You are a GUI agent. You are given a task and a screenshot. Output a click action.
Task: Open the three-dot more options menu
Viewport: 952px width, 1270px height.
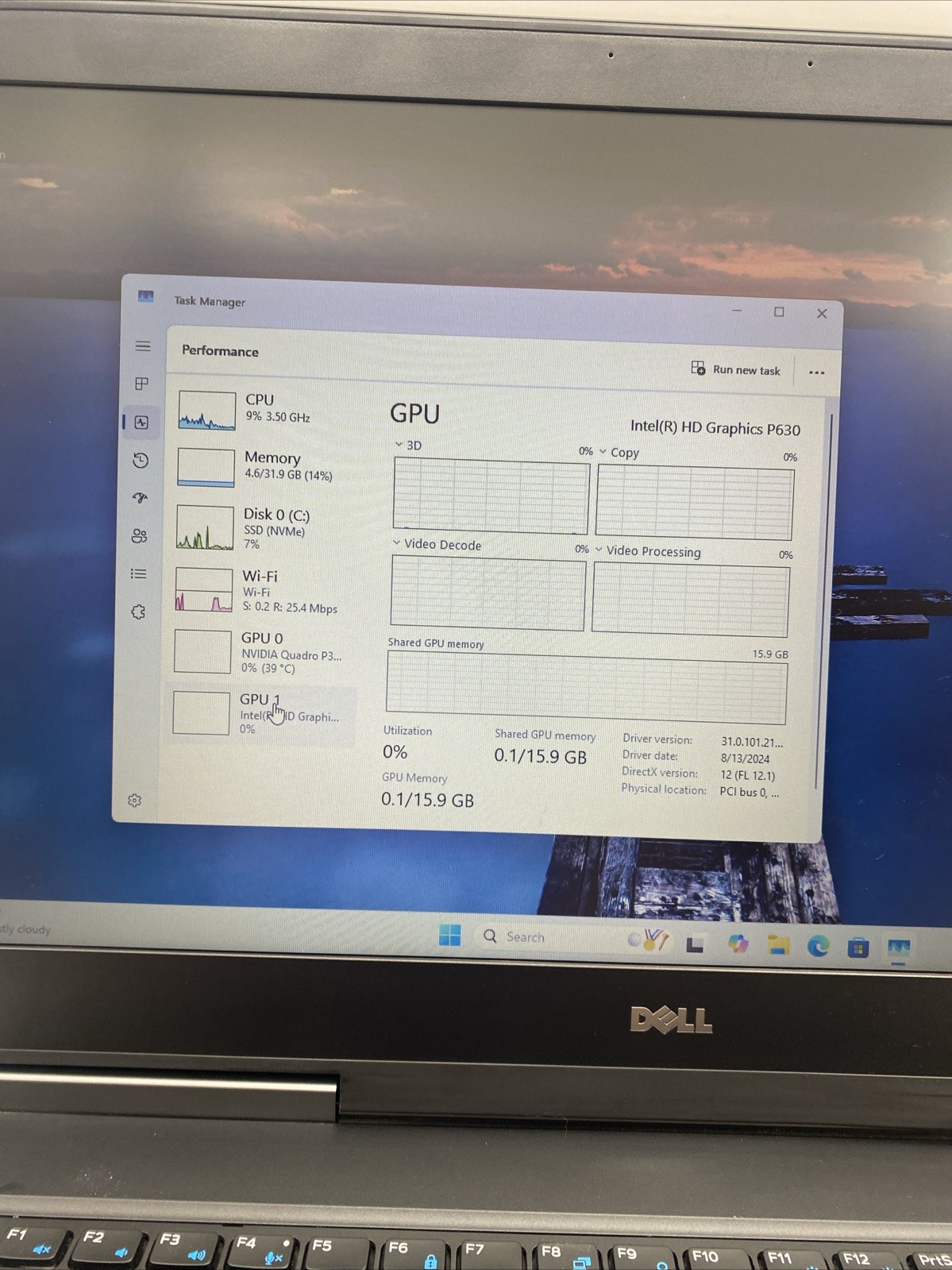click(816, 372)
